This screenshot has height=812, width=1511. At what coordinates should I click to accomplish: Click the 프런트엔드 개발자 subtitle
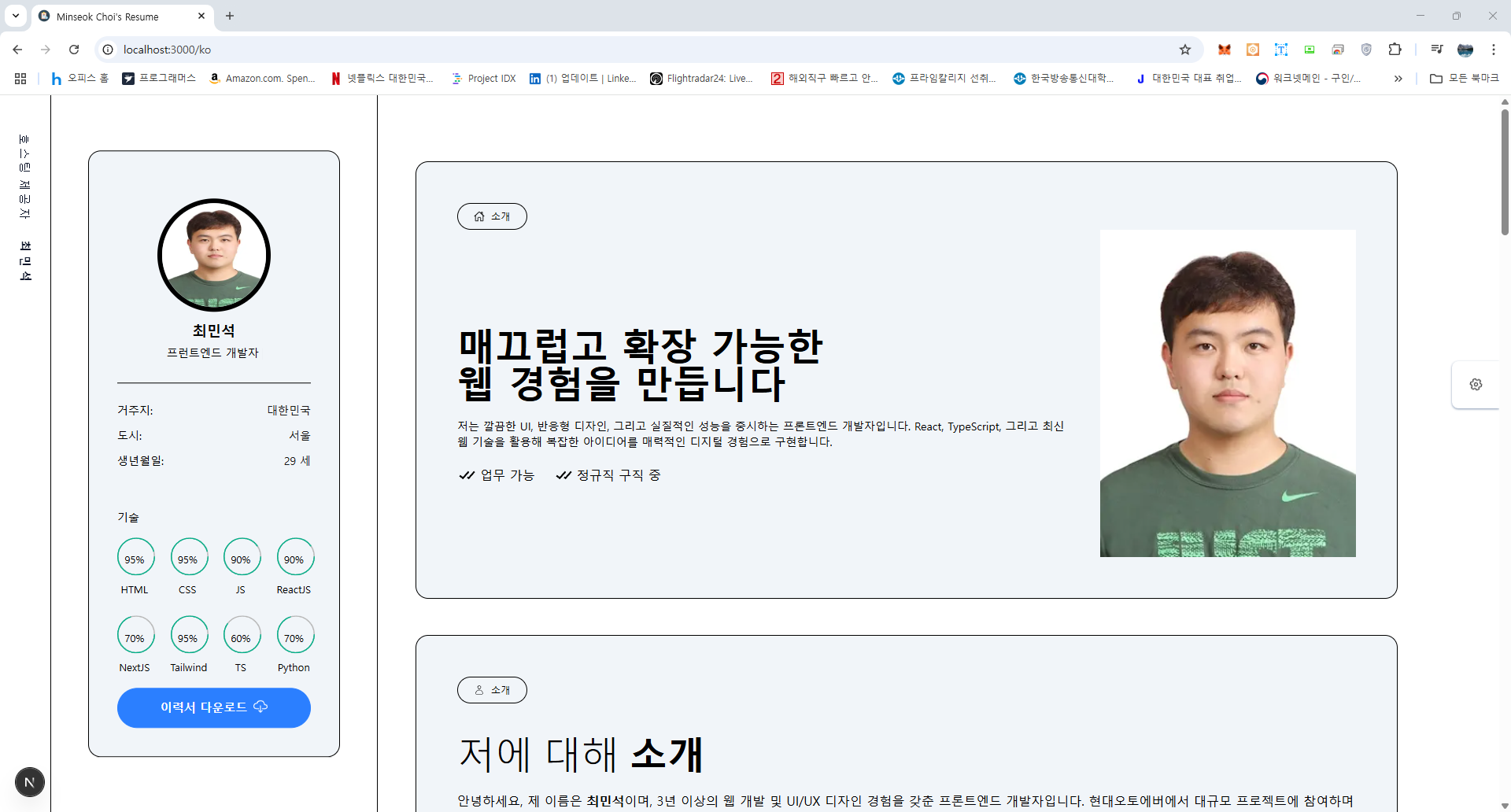[x=213, y=352]
